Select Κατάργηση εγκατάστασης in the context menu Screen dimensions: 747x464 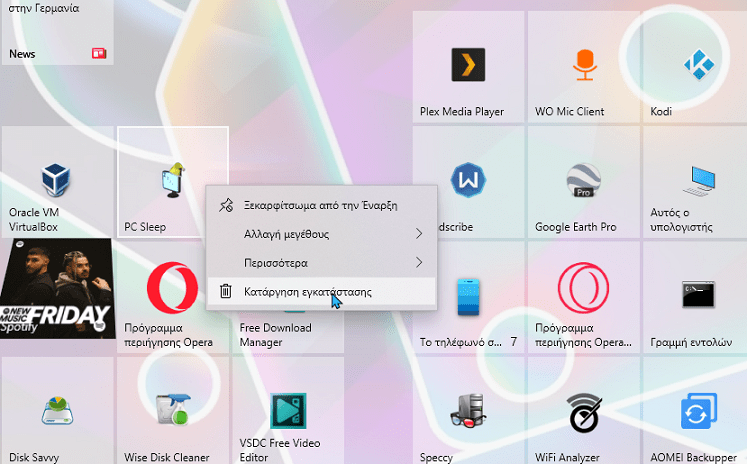(322, 291)
